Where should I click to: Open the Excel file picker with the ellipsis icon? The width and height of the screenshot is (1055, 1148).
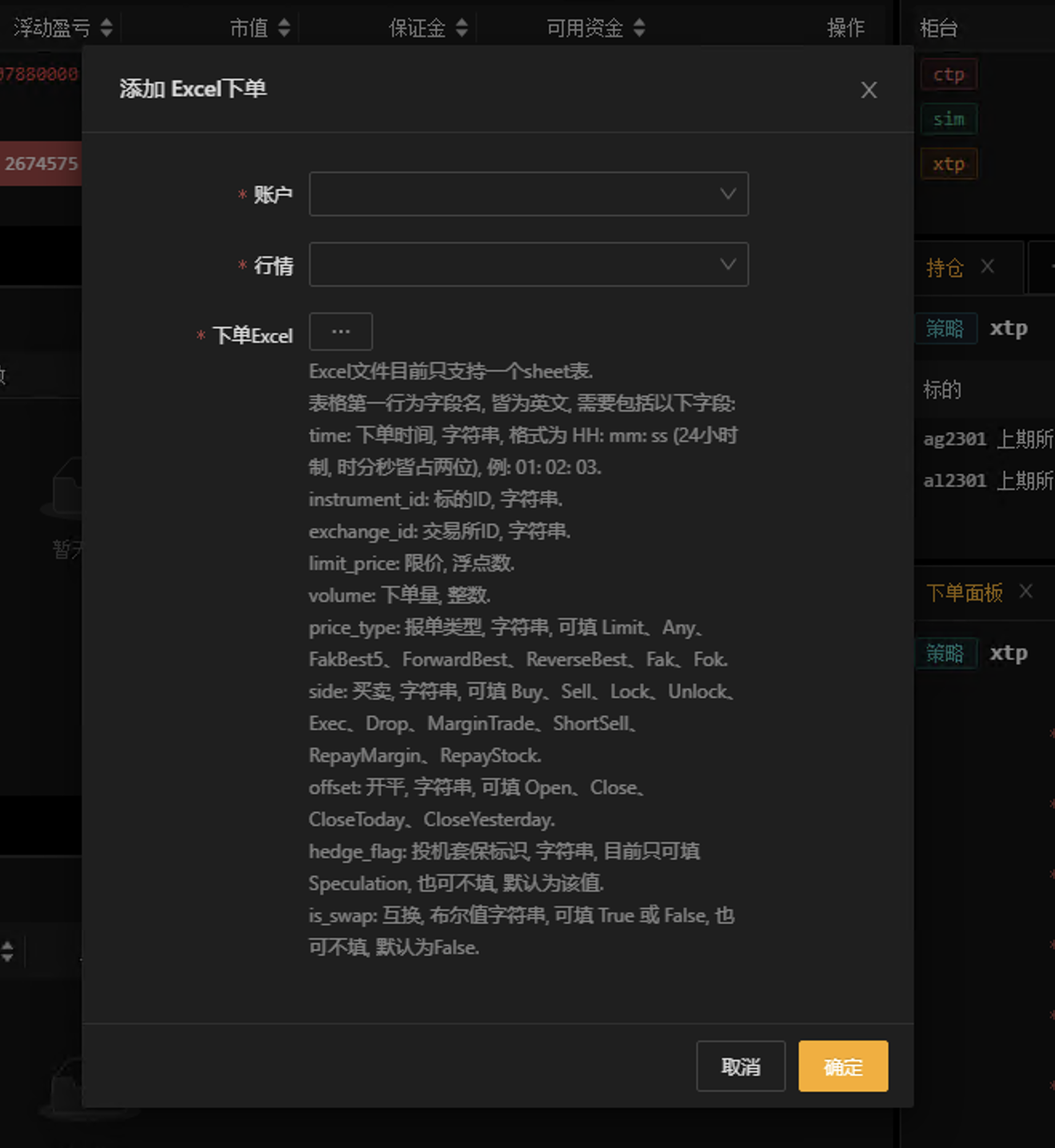(x=340, y=331)
